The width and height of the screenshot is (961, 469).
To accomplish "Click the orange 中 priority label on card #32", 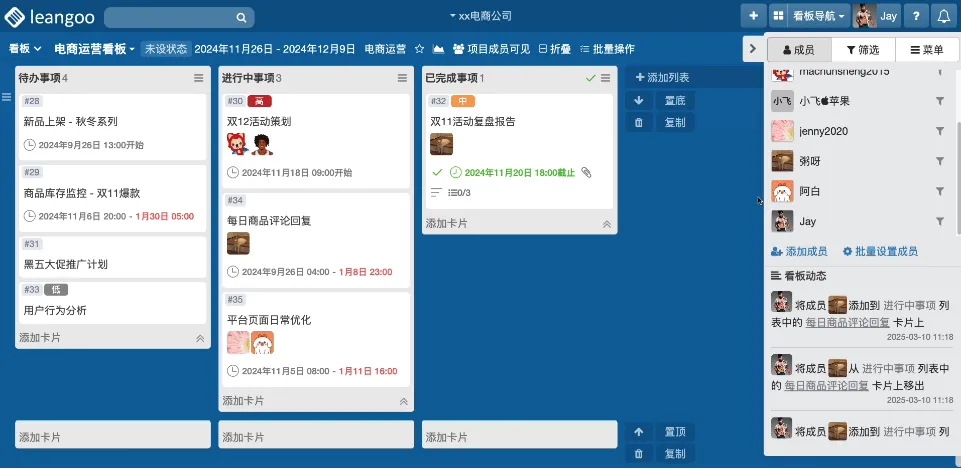I will pyautogui.click(x=463, y=101).
